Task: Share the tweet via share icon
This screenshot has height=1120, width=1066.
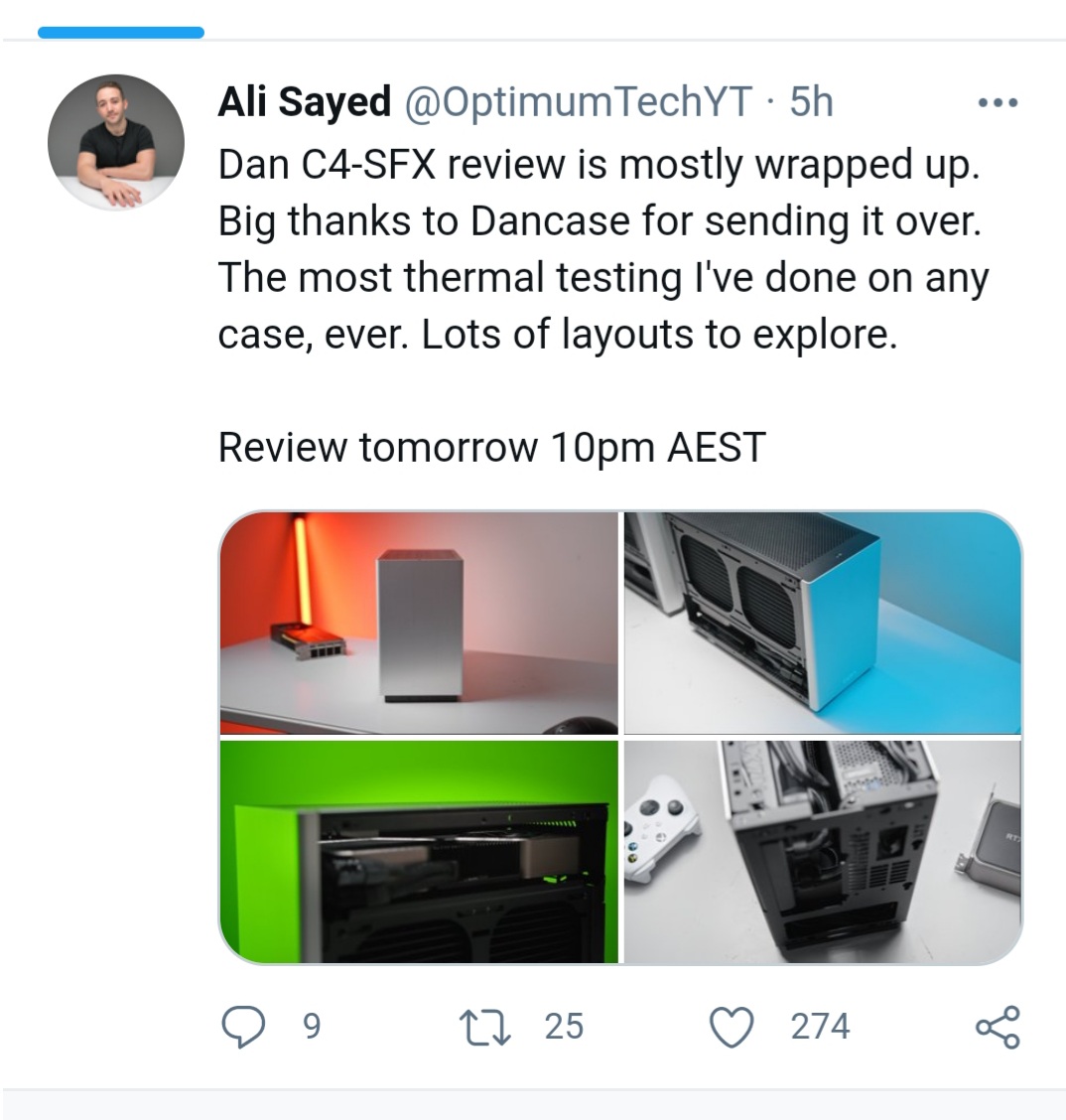Action: [998, 1027]
